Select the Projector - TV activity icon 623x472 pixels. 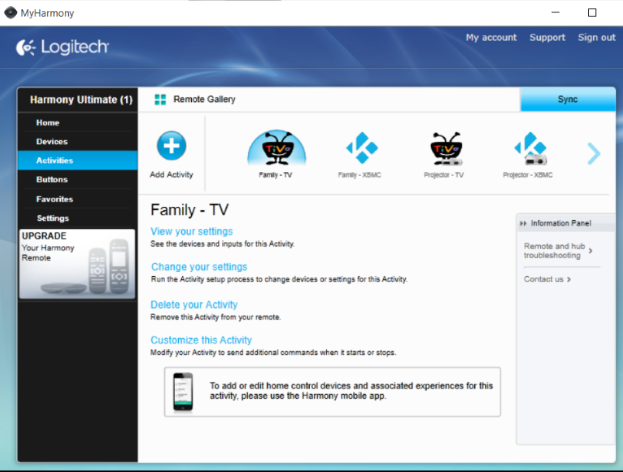coord(446,149)
